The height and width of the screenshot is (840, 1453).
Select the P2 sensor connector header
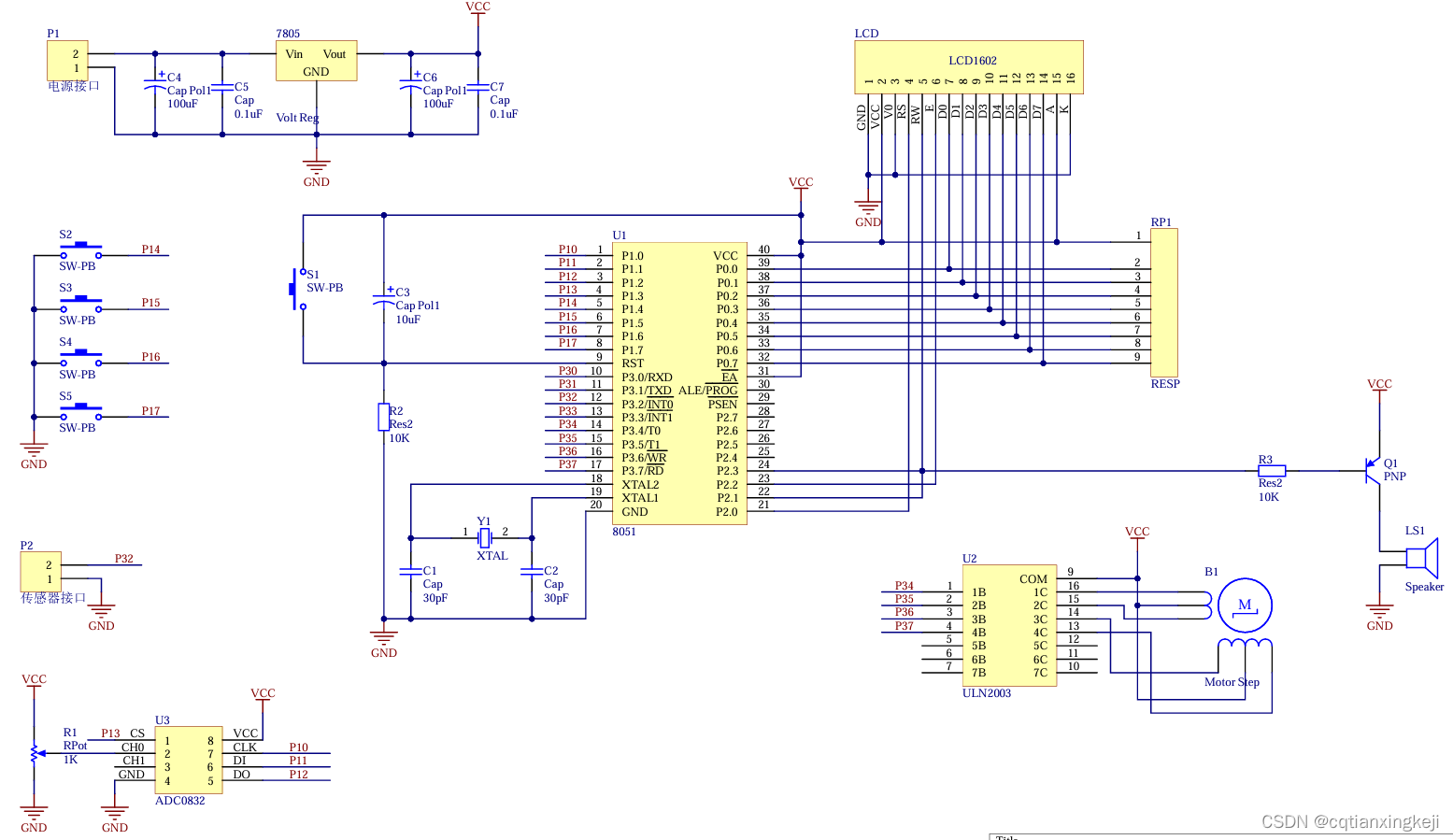(41, 571)
